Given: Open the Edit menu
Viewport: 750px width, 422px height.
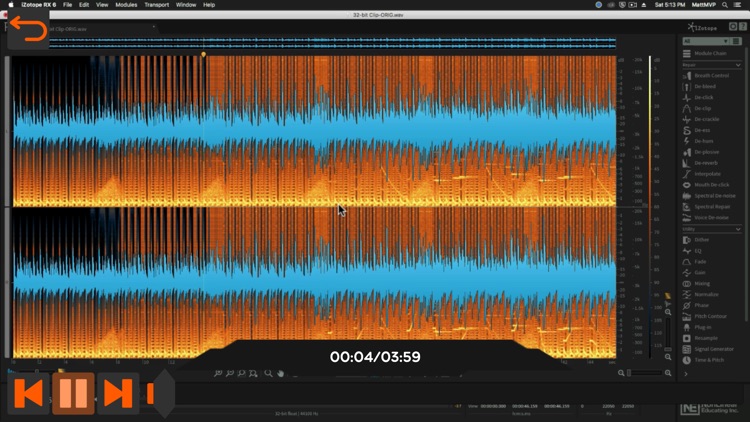Looking at the screenshot, I should 84,5.
